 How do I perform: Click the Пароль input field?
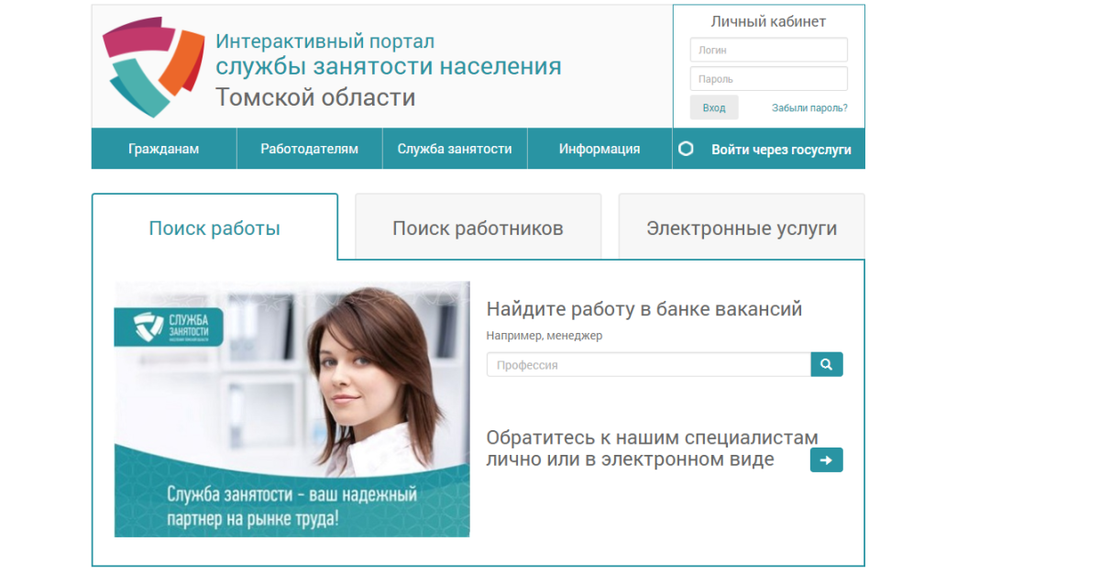click(x=768, y=78)
